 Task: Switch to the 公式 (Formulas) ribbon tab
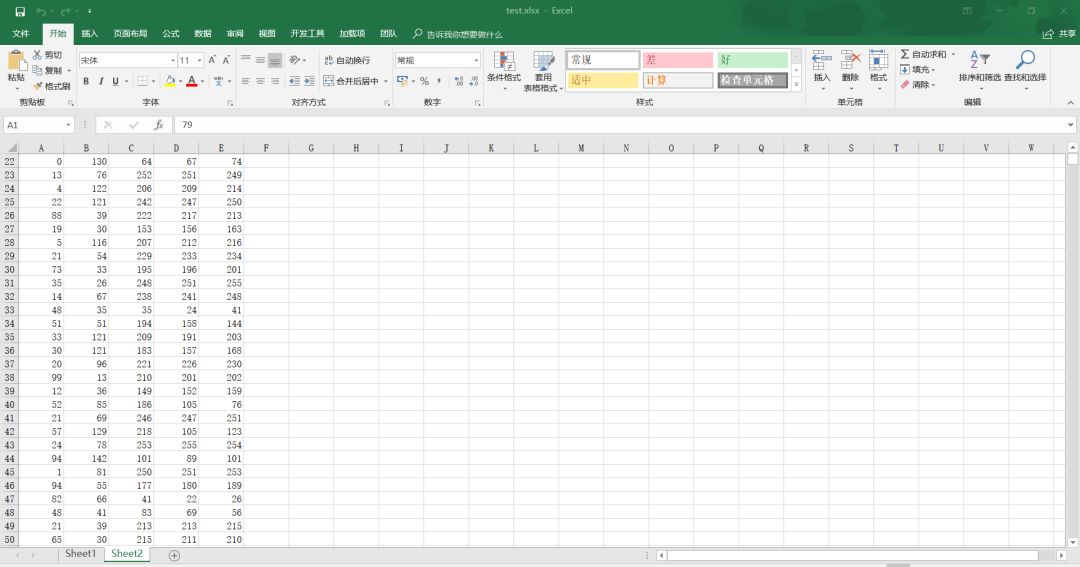171,33
